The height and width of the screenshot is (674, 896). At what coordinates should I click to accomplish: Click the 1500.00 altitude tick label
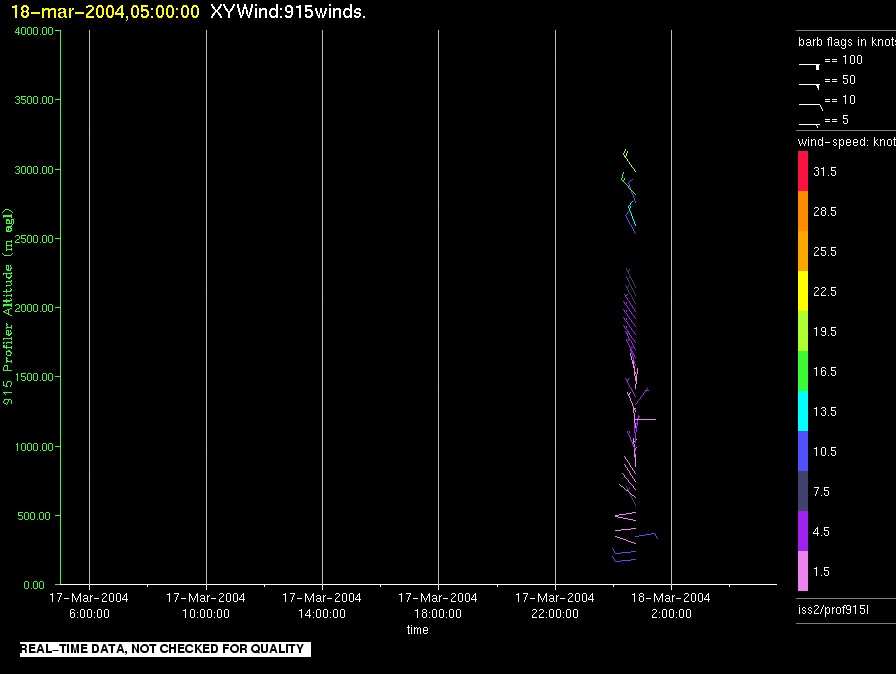pos(34,377)
